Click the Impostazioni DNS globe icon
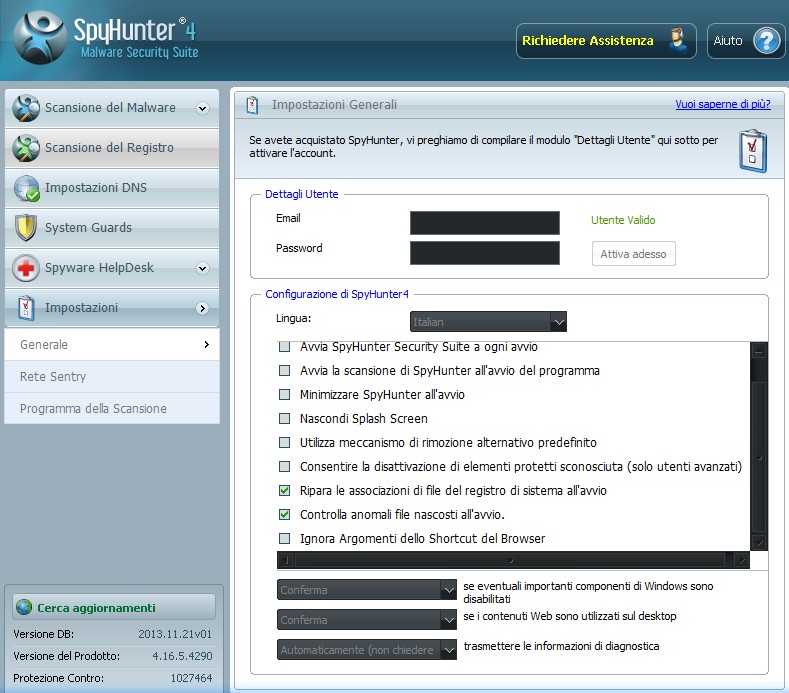Viewport: 789px width, 693px height. coord(26,188)
